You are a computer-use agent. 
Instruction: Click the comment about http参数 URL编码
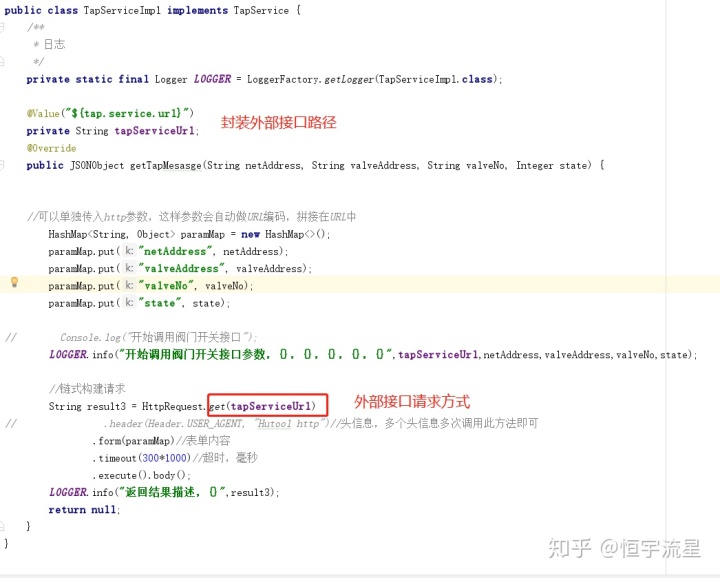pyautogui.click(x=191, y=216)
